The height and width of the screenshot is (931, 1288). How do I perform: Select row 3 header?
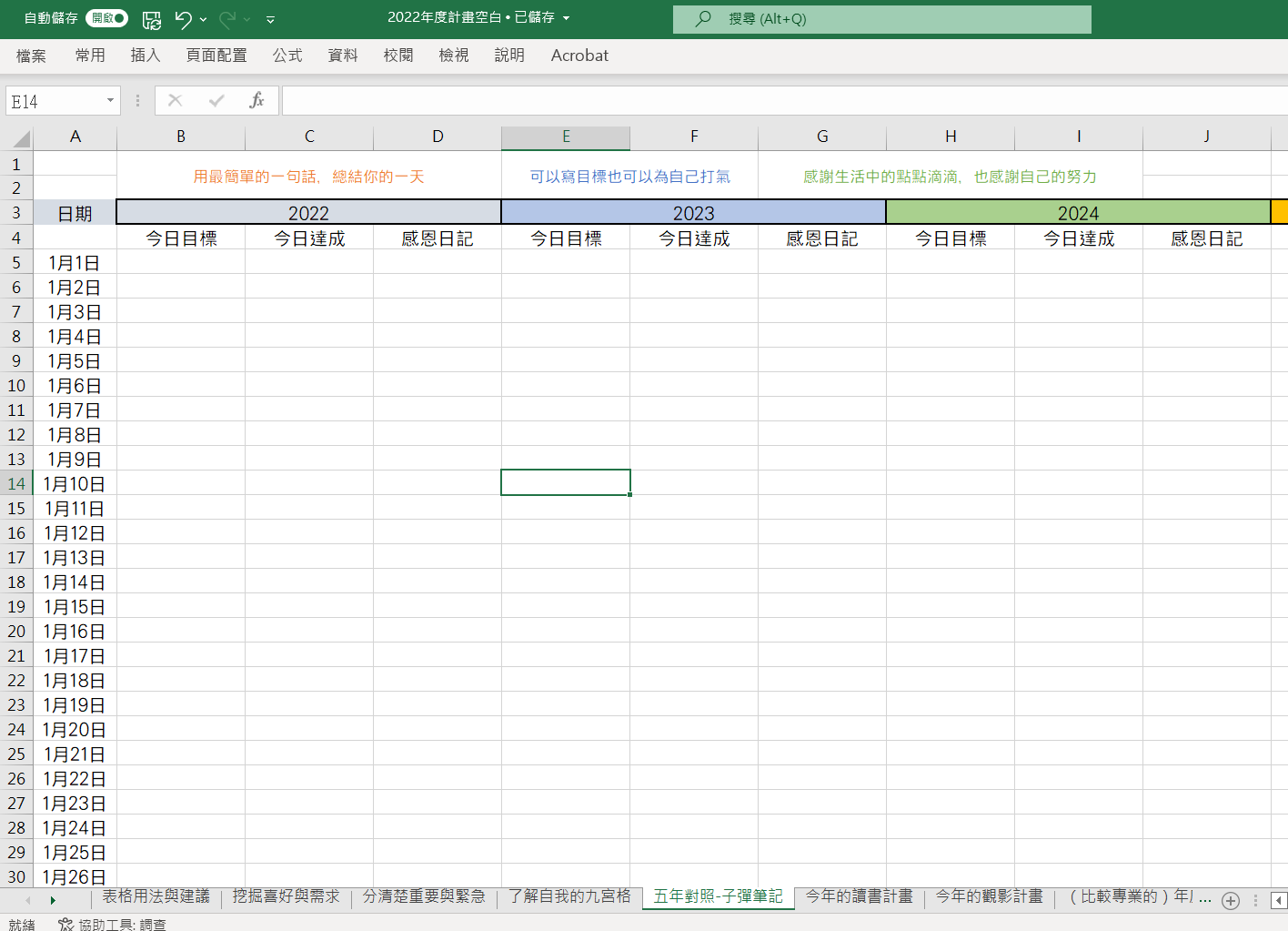pyautogui.click(x=16, y=213)
